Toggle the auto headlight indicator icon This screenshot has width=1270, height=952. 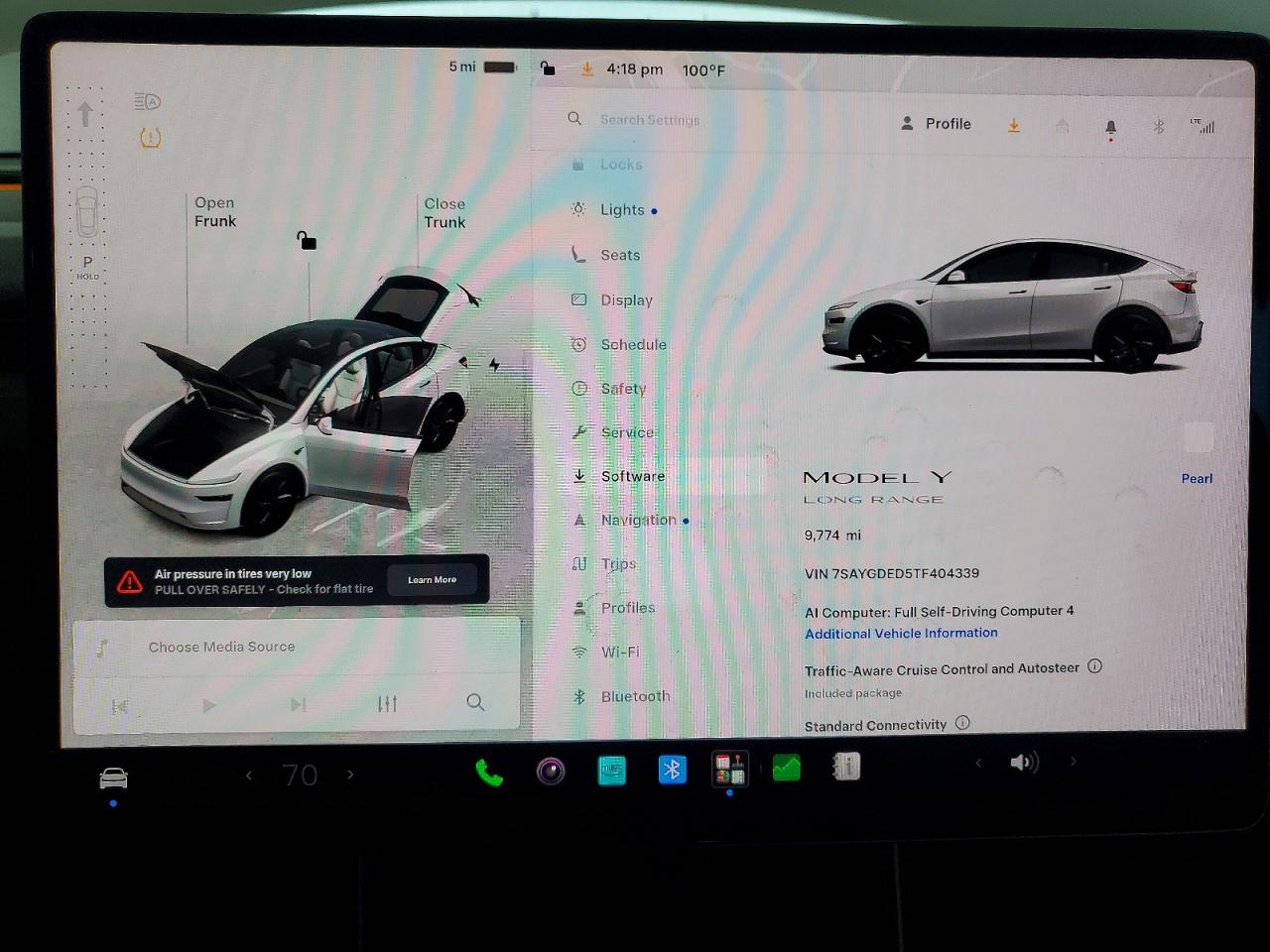[x=147, y=101]
